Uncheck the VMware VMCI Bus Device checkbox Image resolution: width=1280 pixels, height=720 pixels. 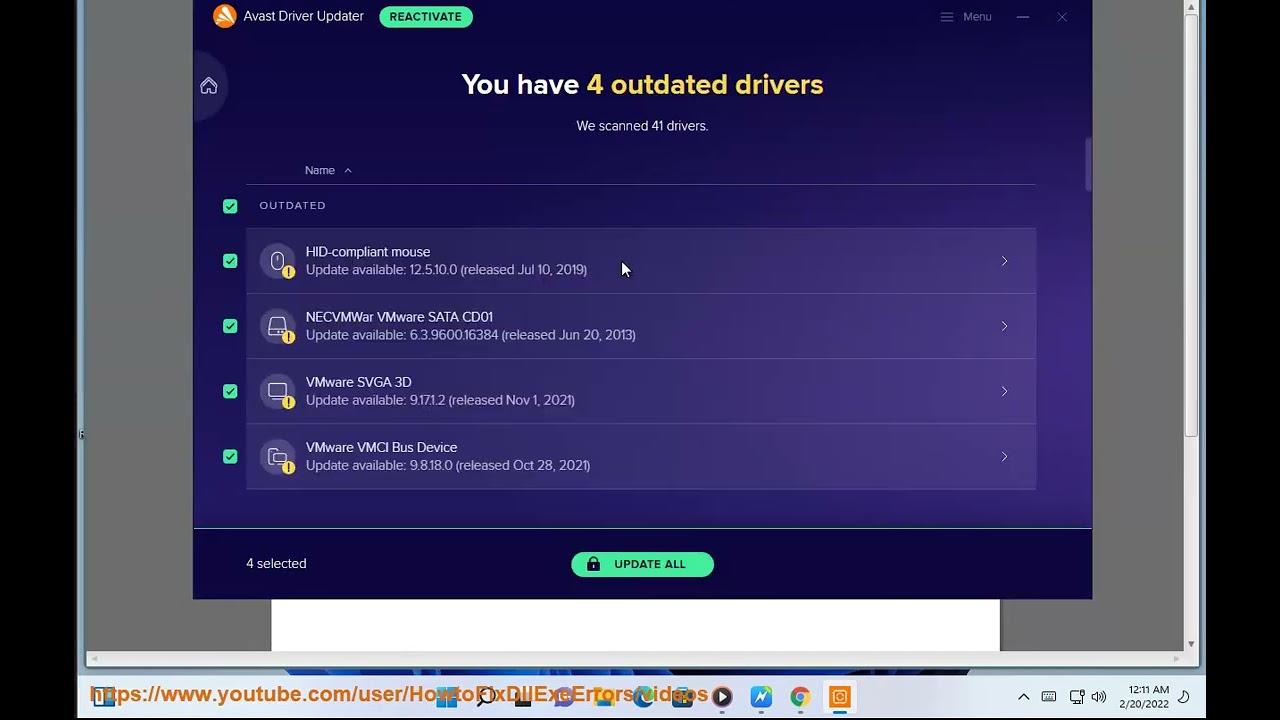[230, 456]
